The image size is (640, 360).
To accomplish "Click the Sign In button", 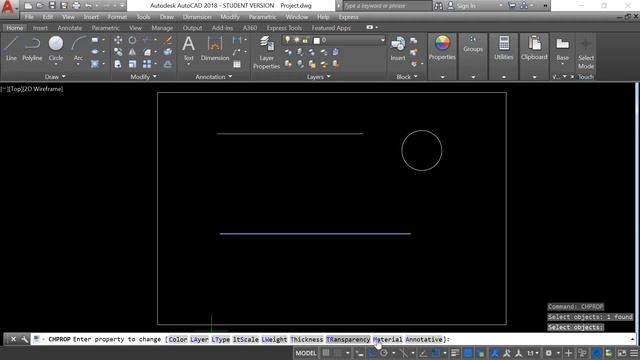I will 462,6.
